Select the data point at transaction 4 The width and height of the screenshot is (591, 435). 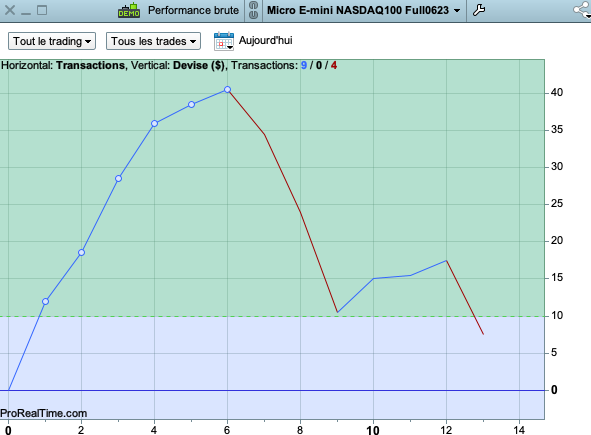click(155, 123)
